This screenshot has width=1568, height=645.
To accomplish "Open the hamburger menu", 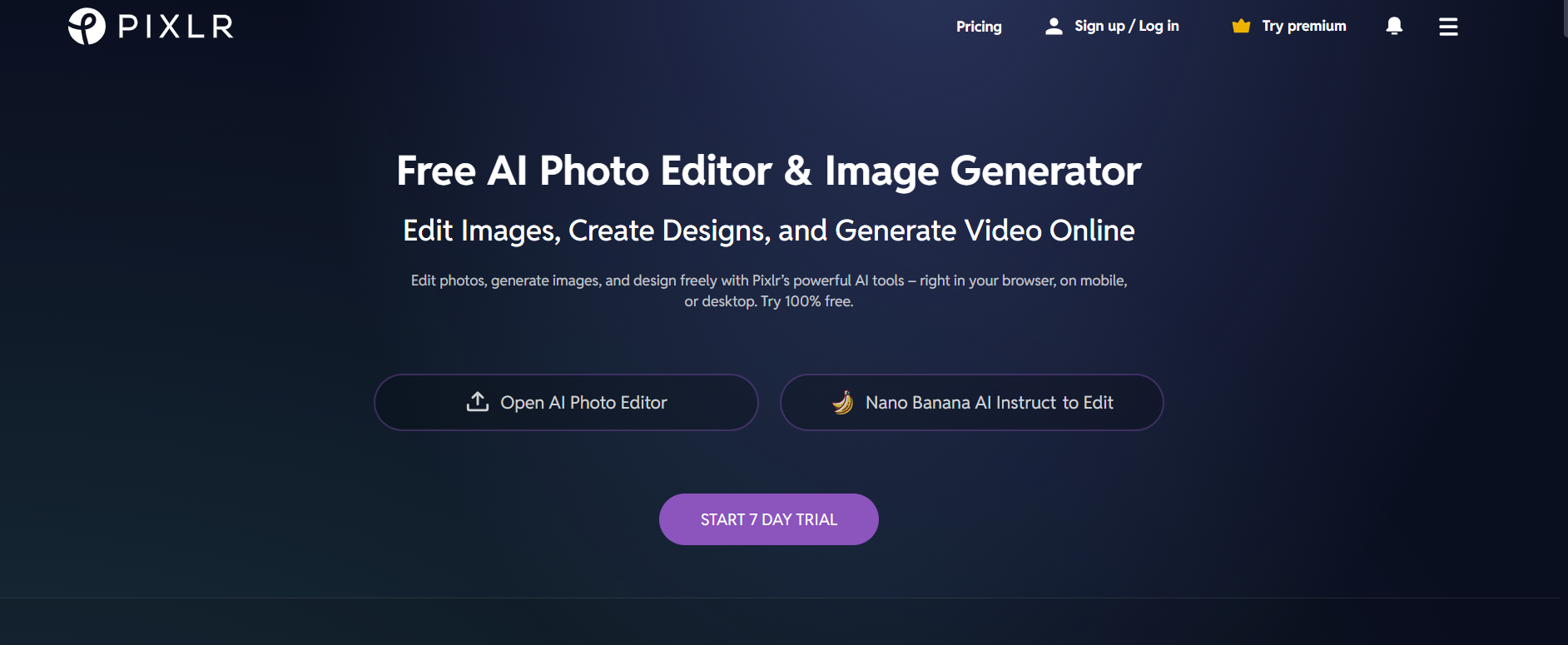I will 1448,27.
